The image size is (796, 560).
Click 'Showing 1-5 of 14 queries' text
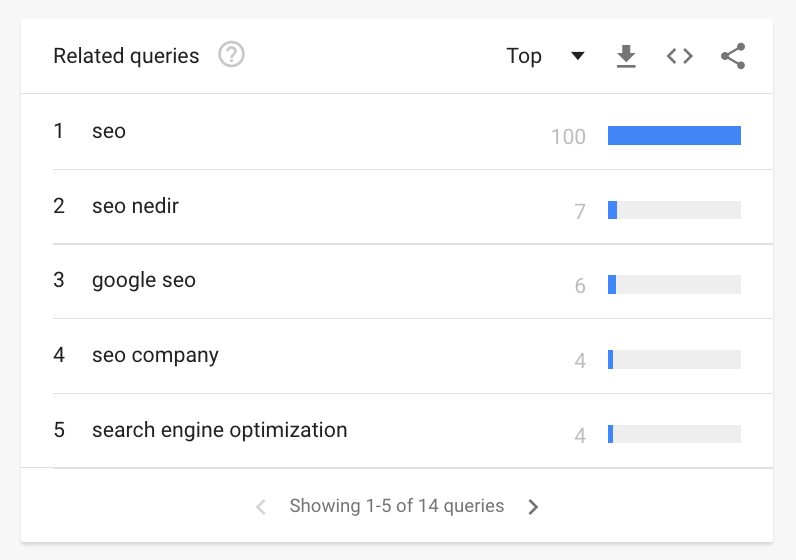point(396,506)
